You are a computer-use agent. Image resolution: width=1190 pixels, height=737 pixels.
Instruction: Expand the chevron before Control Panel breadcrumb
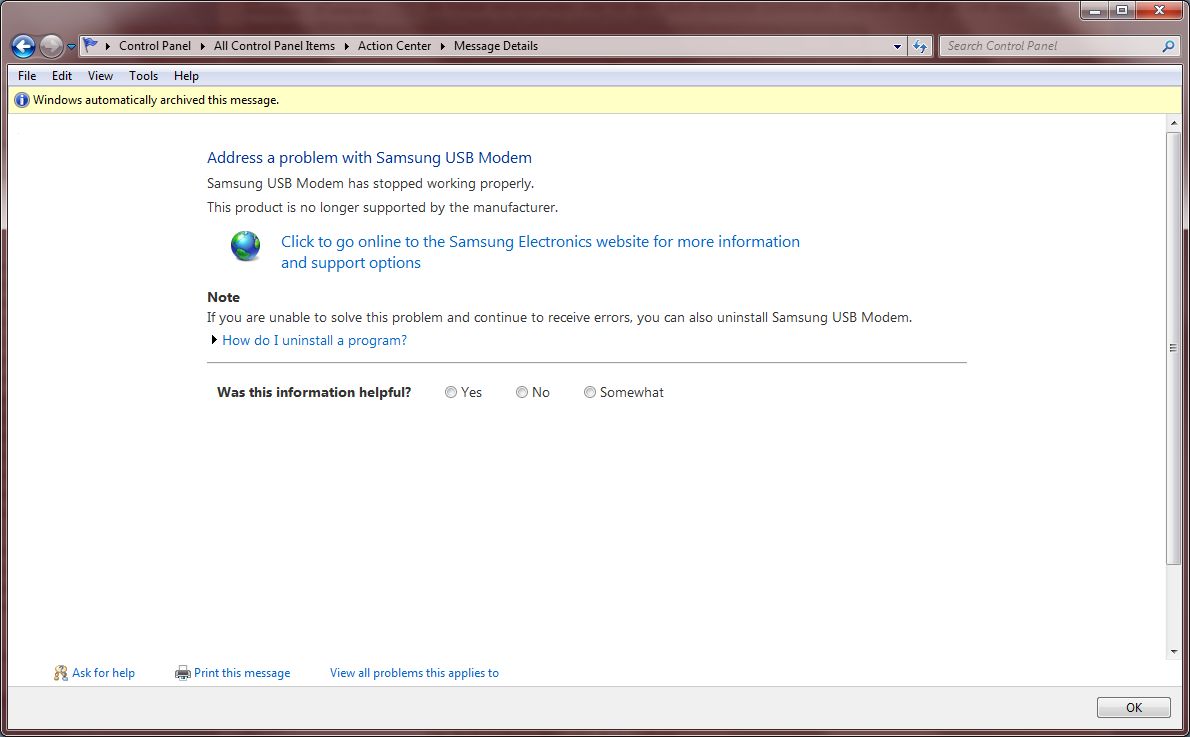point(109,46)
